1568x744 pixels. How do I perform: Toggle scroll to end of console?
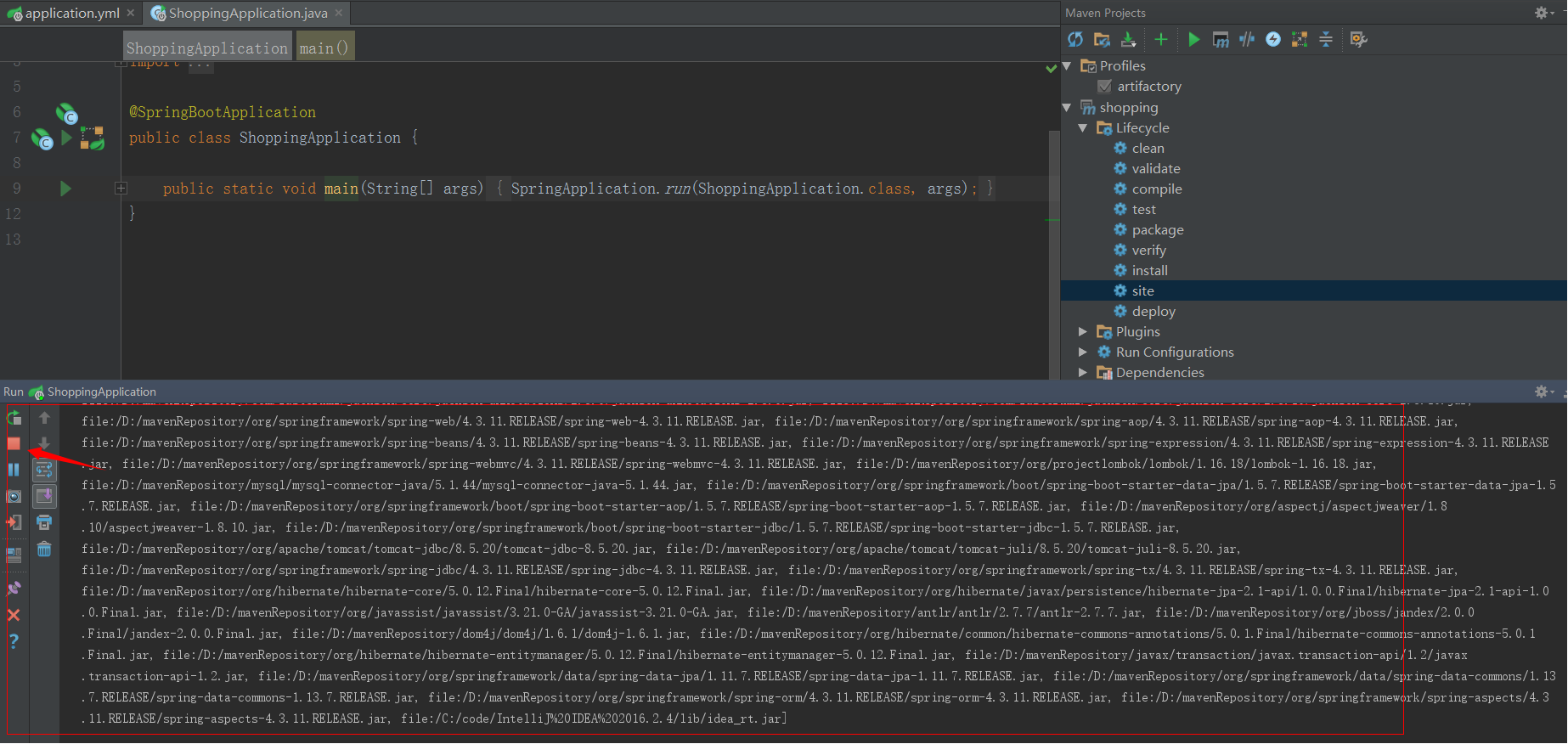click(44, 496)
